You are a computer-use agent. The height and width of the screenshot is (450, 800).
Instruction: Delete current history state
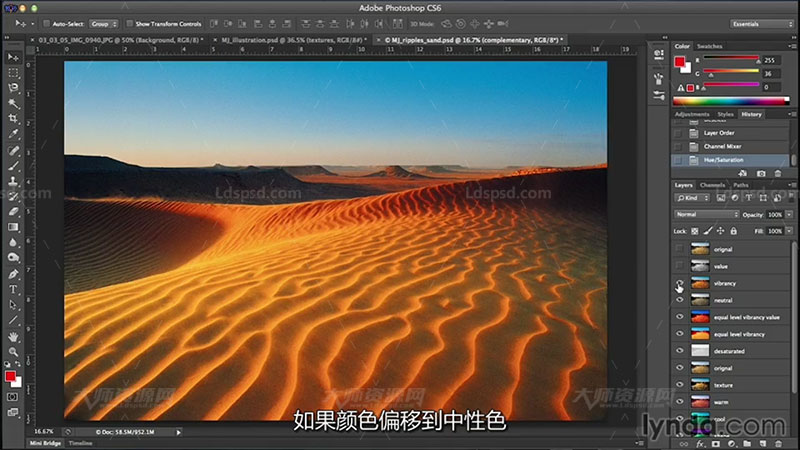point(778,173)
